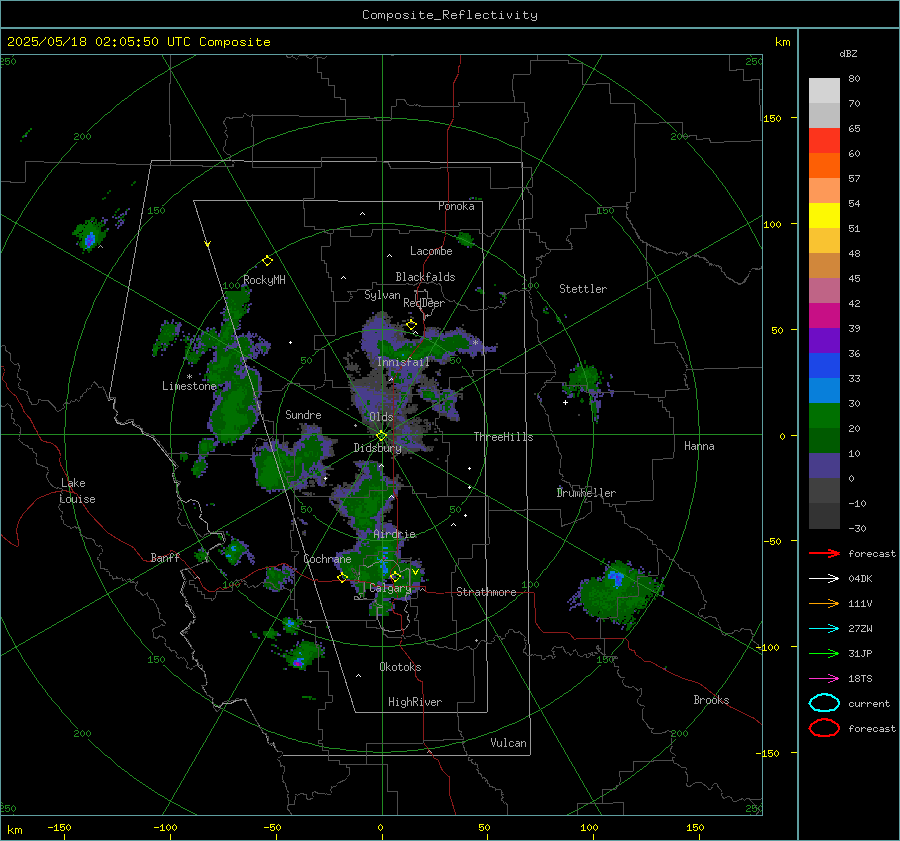Select the 80 dBZ light gray swatch
The image size is (900, 841).
tap(824, 91)
